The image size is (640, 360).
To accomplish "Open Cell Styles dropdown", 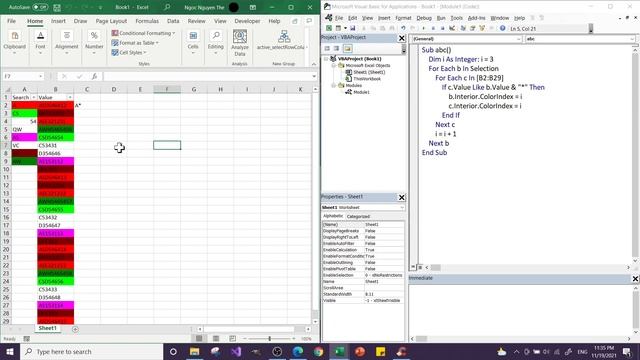I will (129, 53).
